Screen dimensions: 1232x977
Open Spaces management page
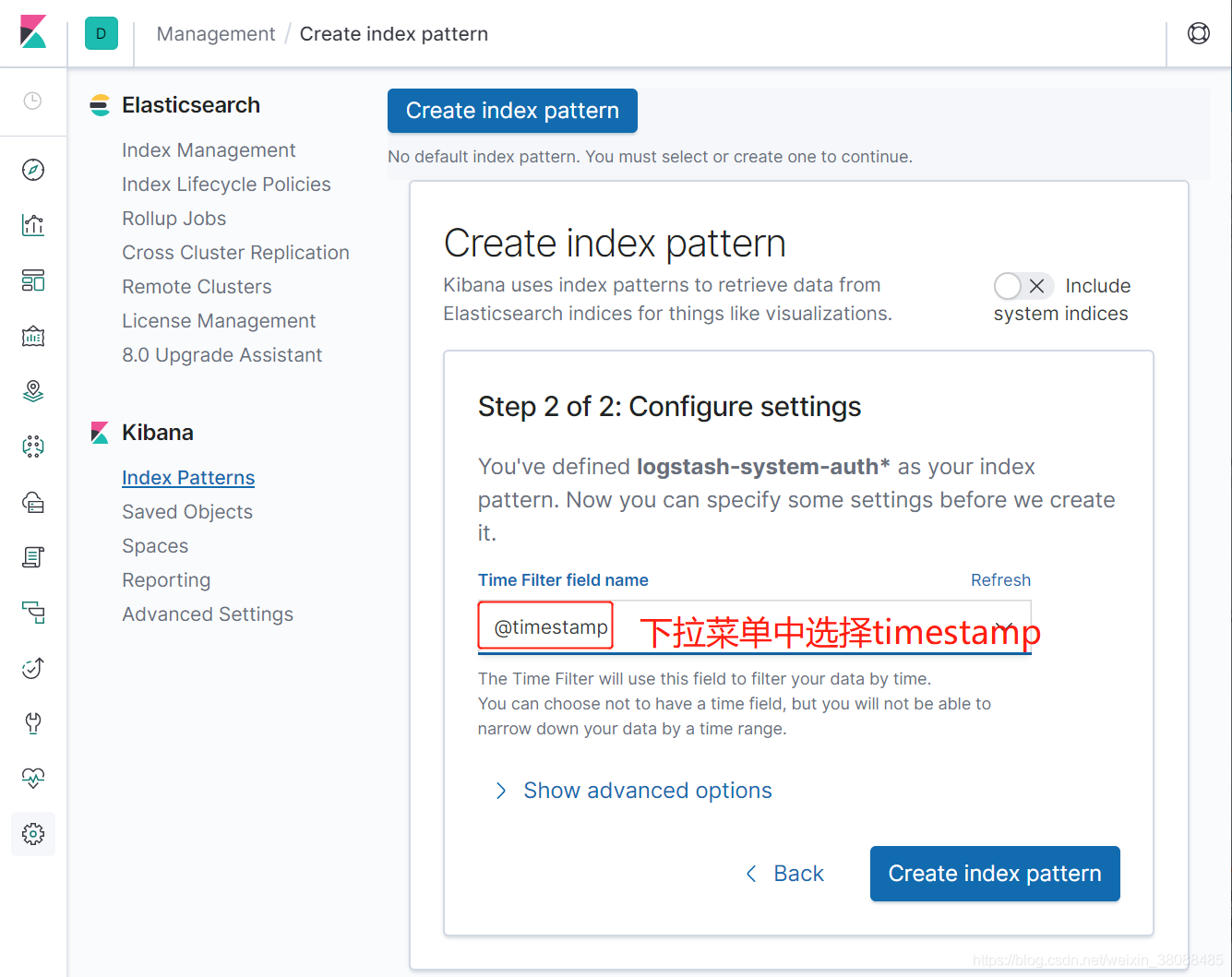click(155, 546)
